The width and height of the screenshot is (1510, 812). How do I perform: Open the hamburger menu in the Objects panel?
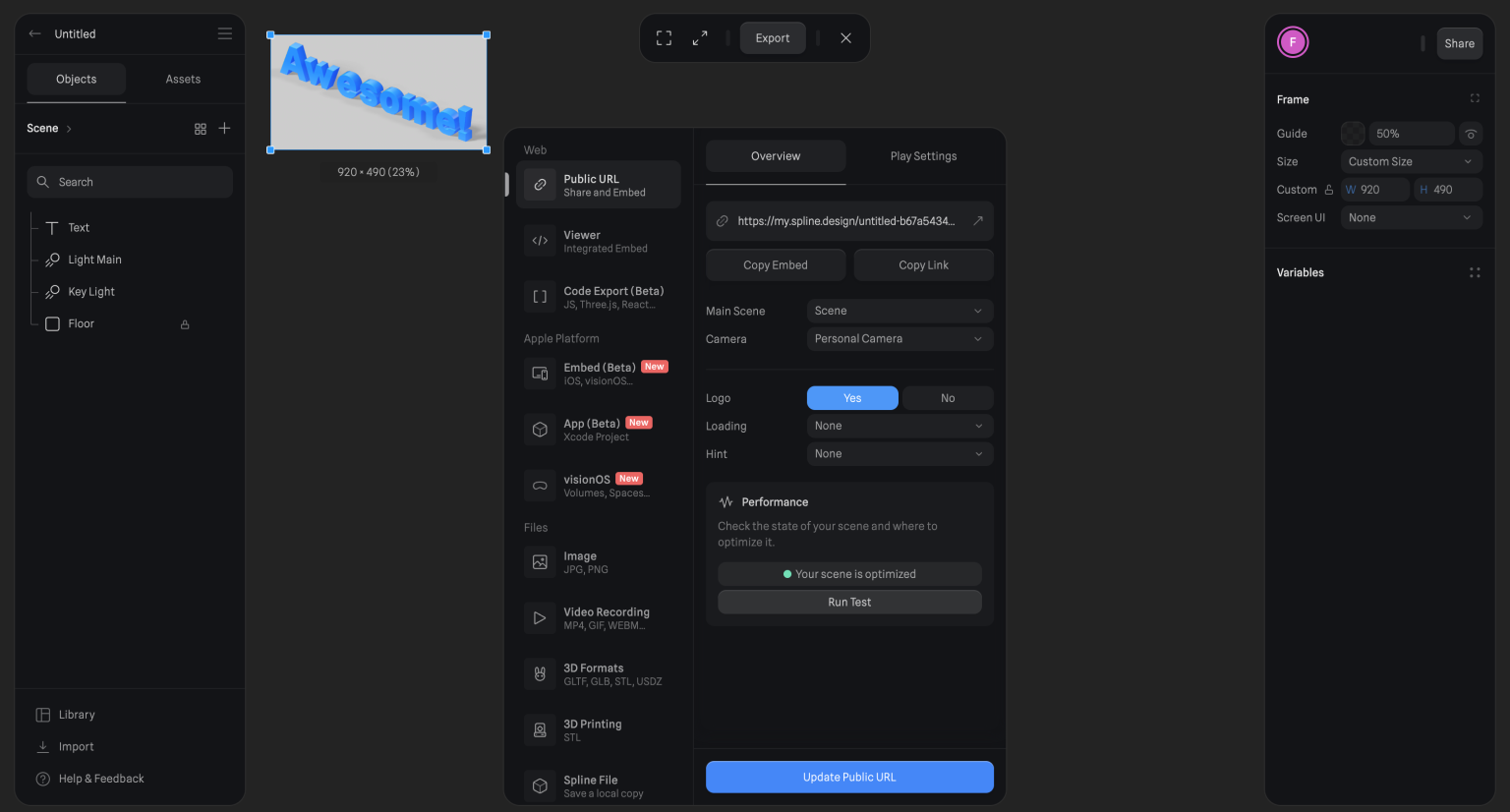tap(224, 33)
